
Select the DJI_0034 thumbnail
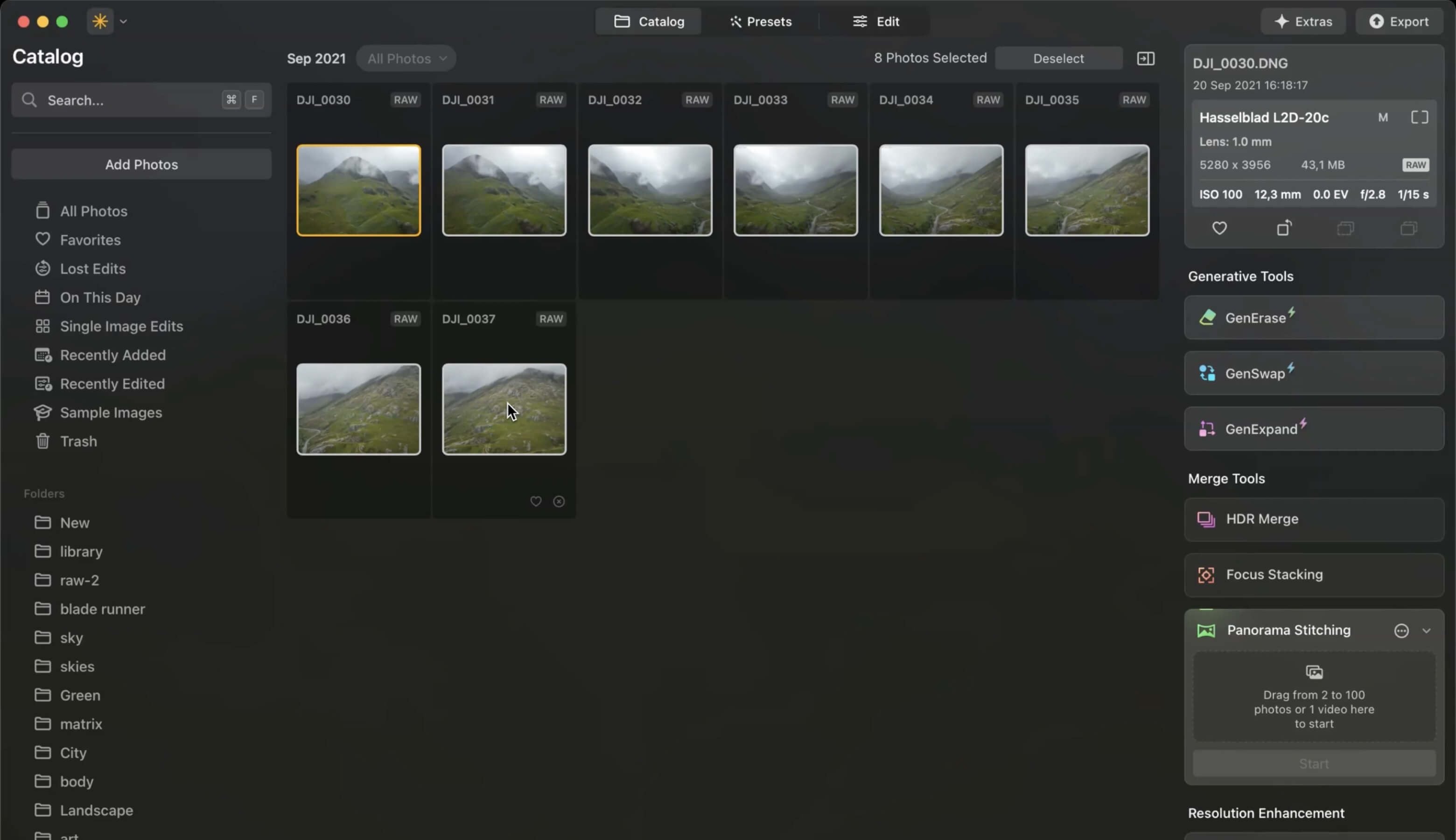941,190
